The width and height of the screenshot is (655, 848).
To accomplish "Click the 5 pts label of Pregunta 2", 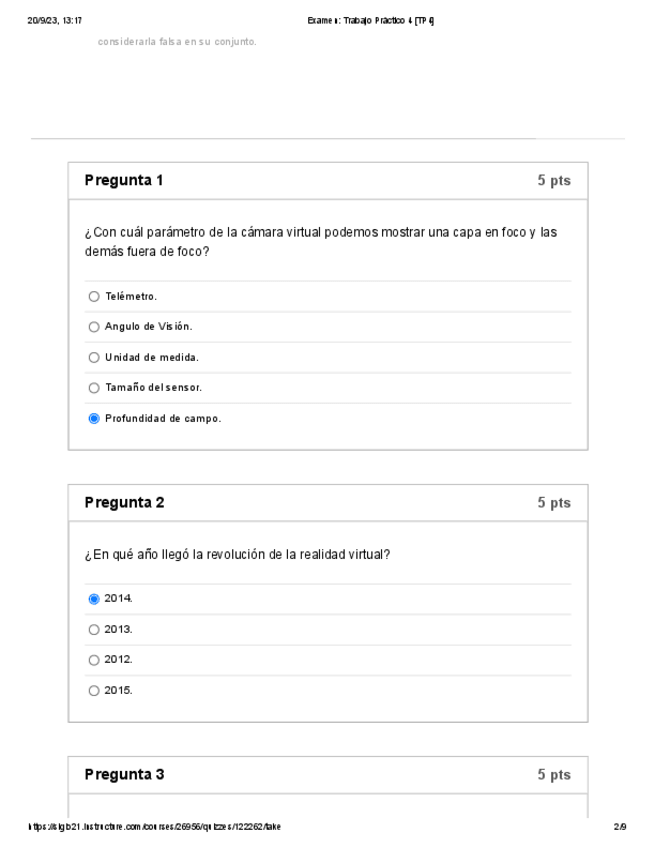I will pos(553,503).
